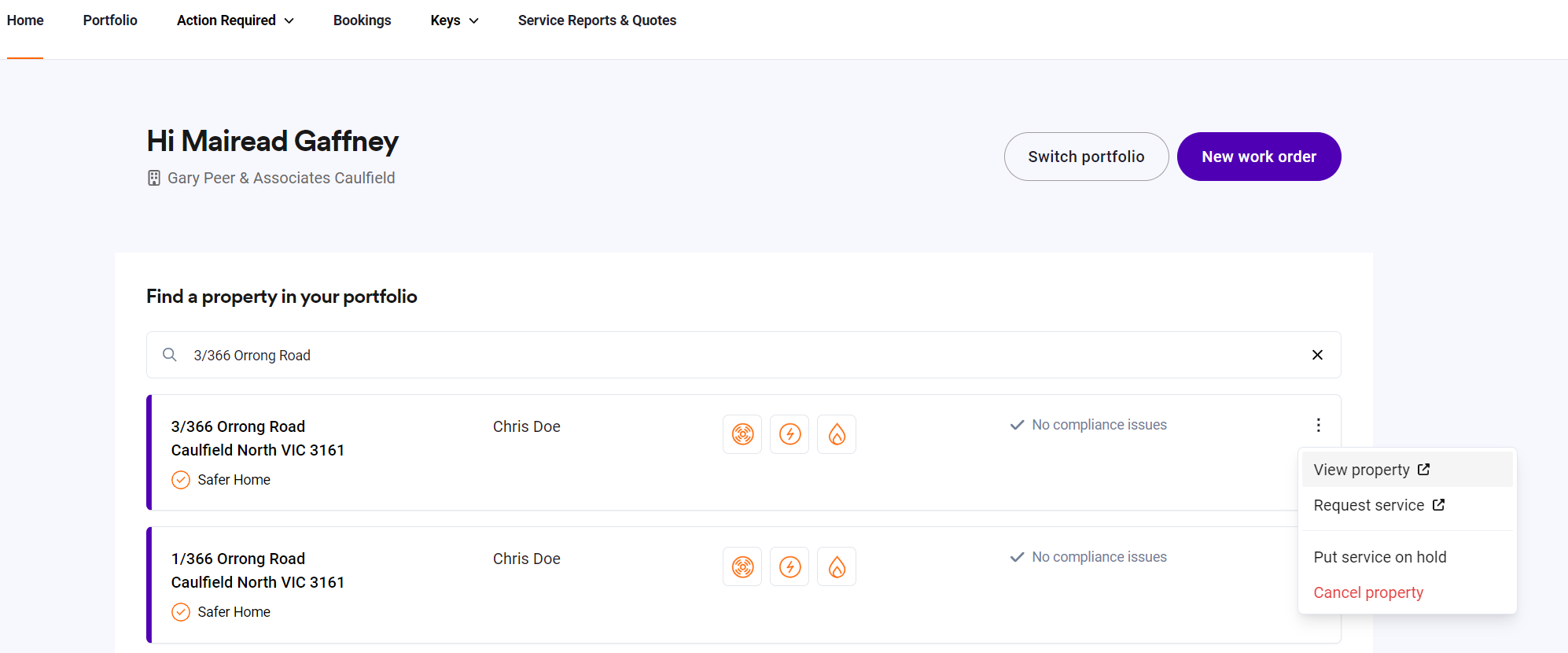Expand the Keys dropdown menu

click(x=454, y=20)
